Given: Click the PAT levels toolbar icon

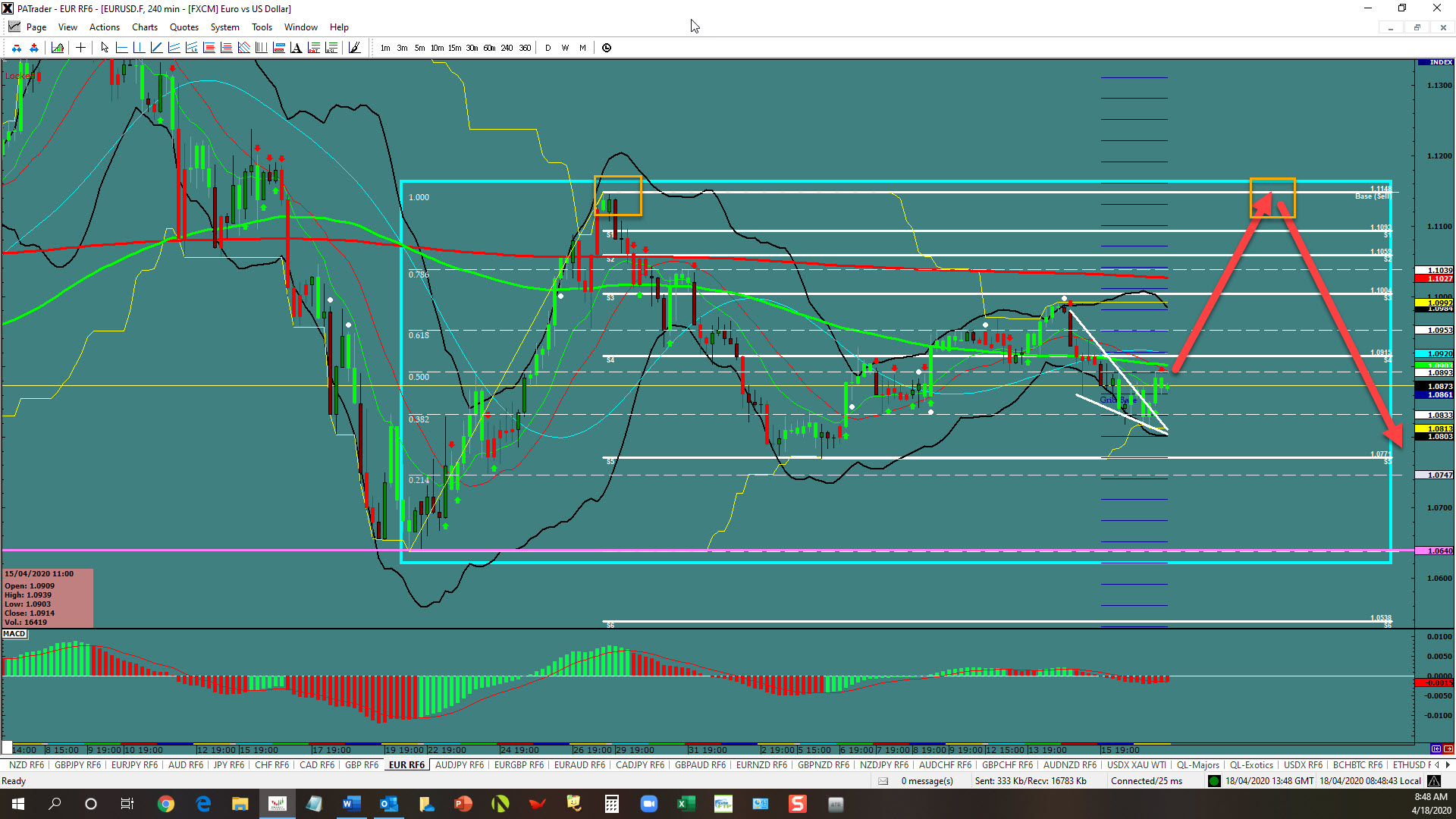Looking at the screenshot, I should pyautogui.click(x=314, y=48).
